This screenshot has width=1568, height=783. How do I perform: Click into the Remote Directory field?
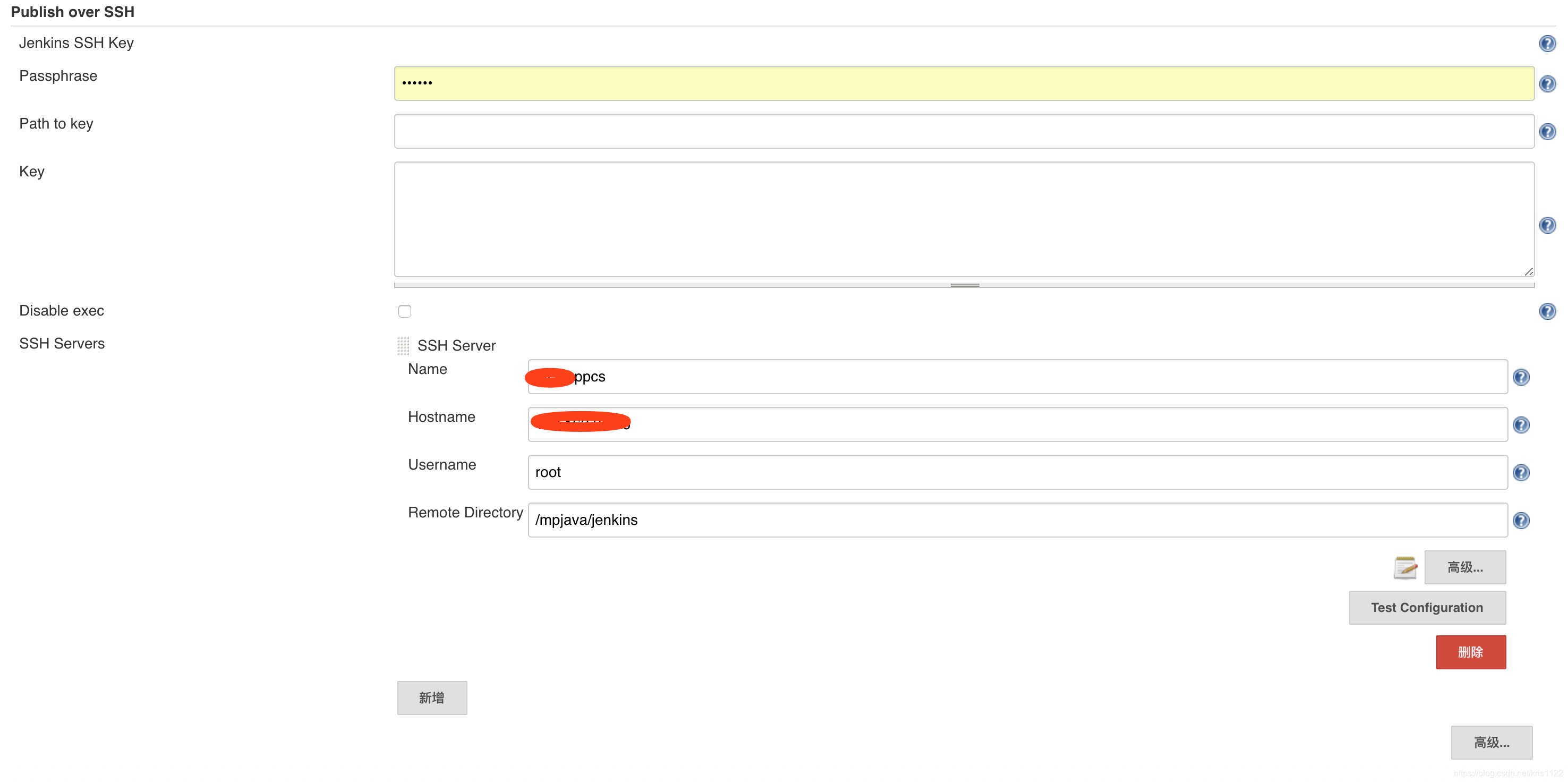pos(1017,520)
